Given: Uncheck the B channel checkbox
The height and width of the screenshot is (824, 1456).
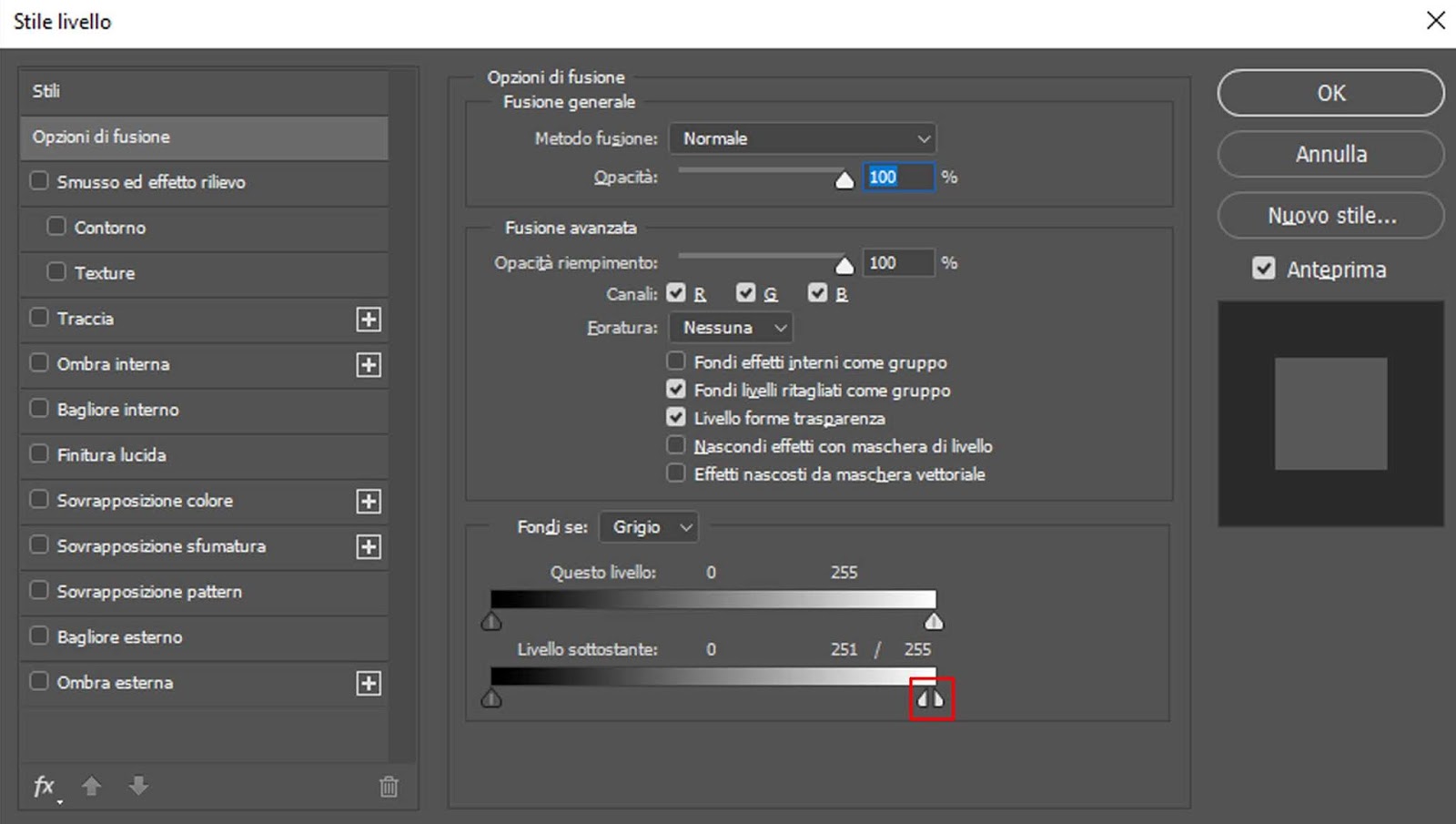Looking at the screenshot, I should tap(817, 292).
